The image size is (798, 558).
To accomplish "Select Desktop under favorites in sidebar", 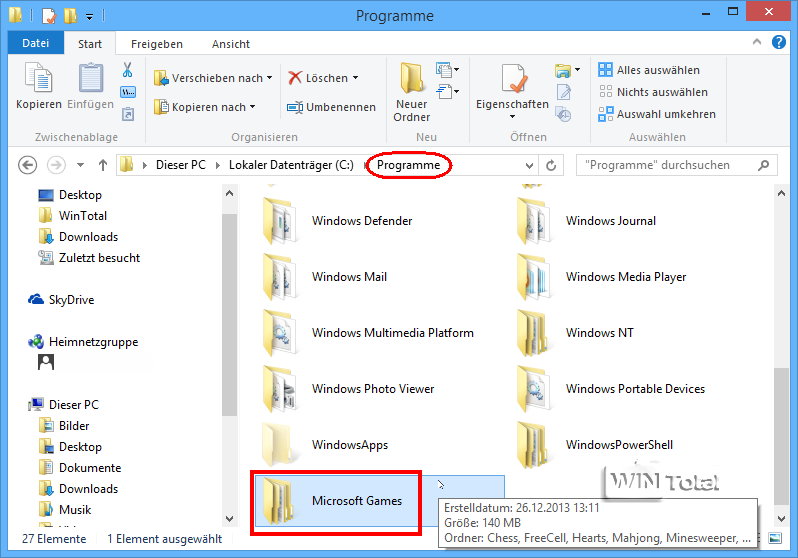I will tap(70, 195).
